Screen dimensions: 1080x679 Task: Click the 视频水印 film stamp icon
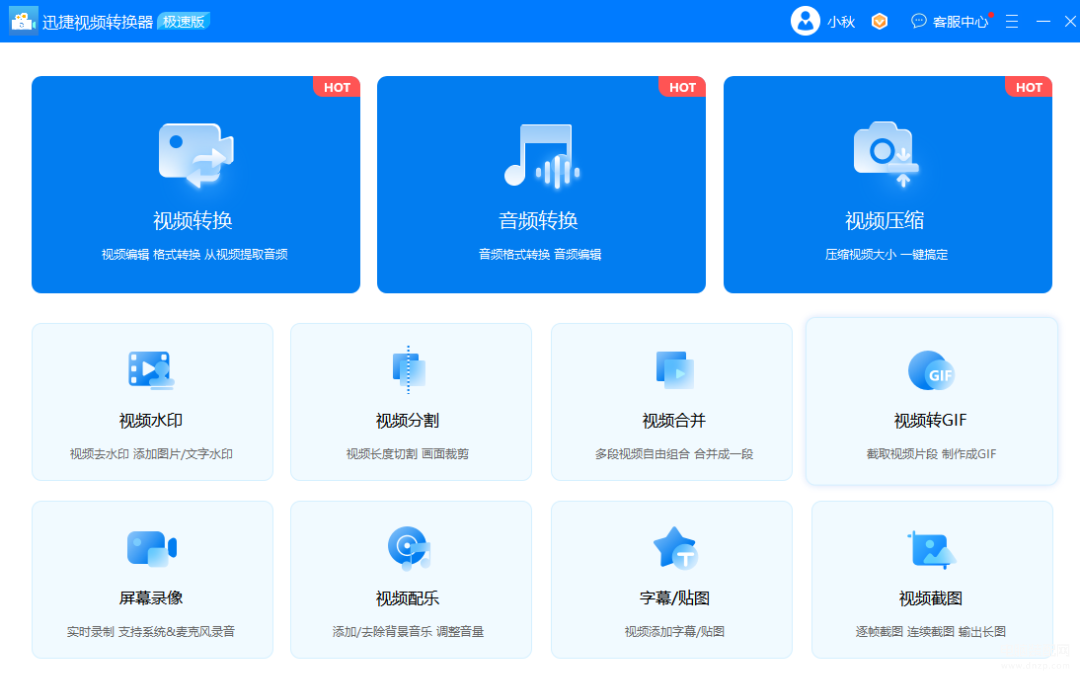click(x=151, y=370)
